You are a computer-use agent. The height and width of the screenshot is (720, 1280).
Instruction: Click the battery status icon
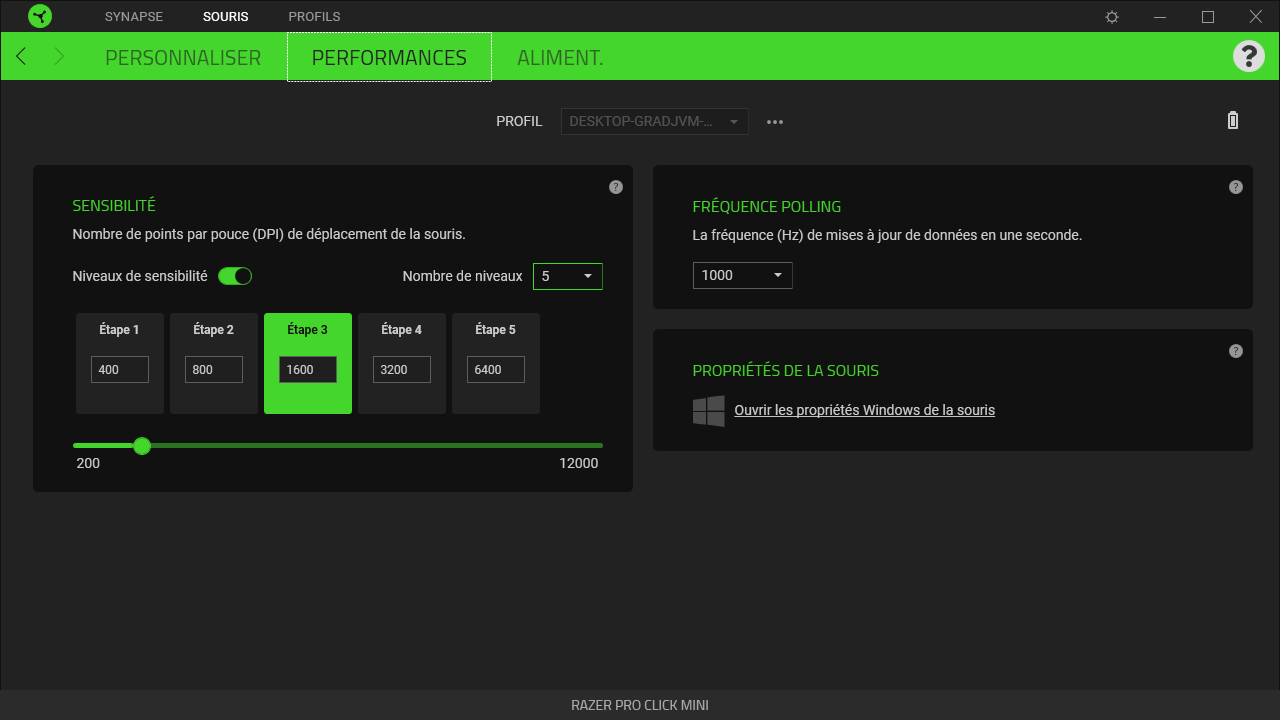pos(1233,120)
